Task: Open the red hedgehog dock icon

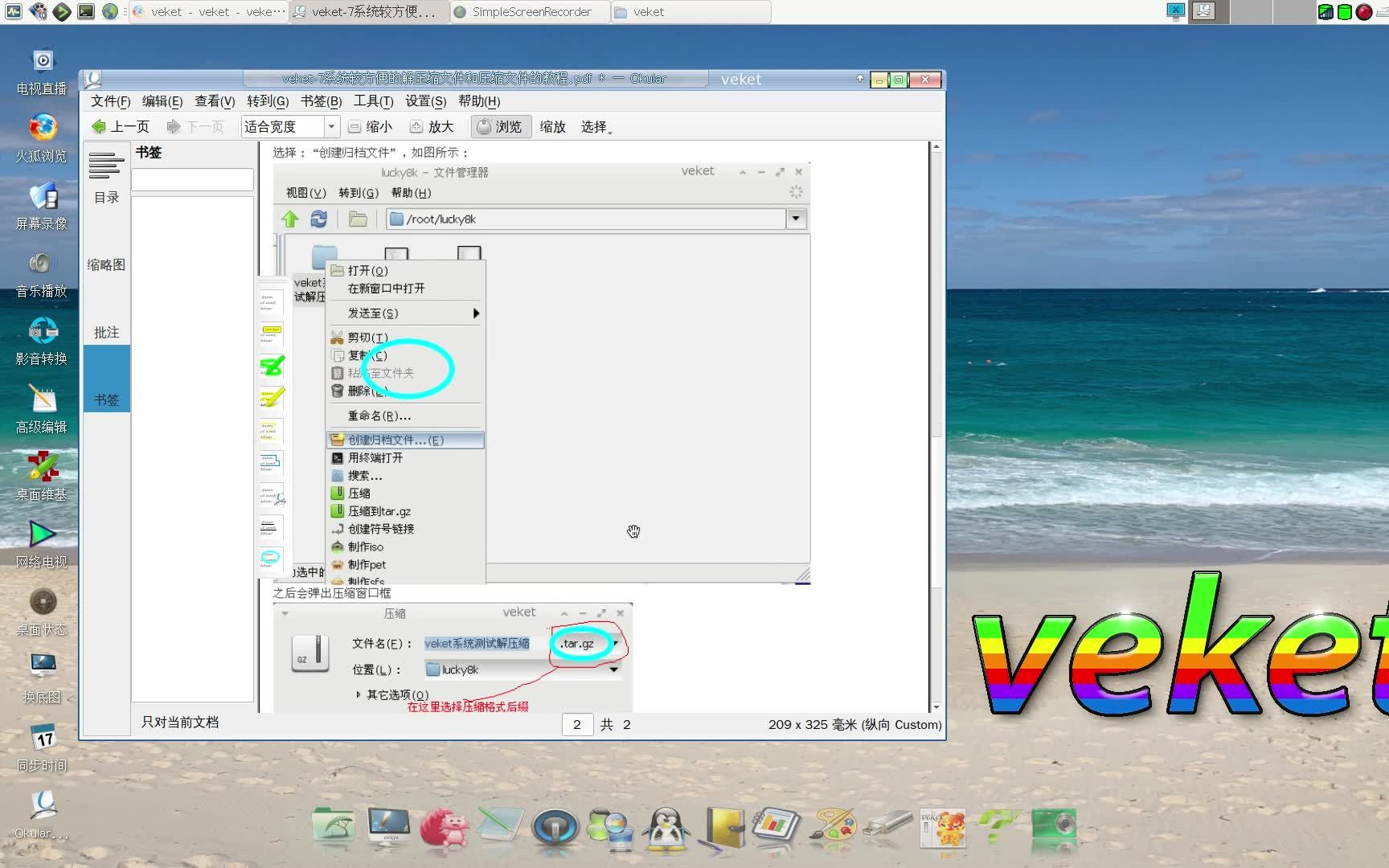Action: [x=445, y=829]
